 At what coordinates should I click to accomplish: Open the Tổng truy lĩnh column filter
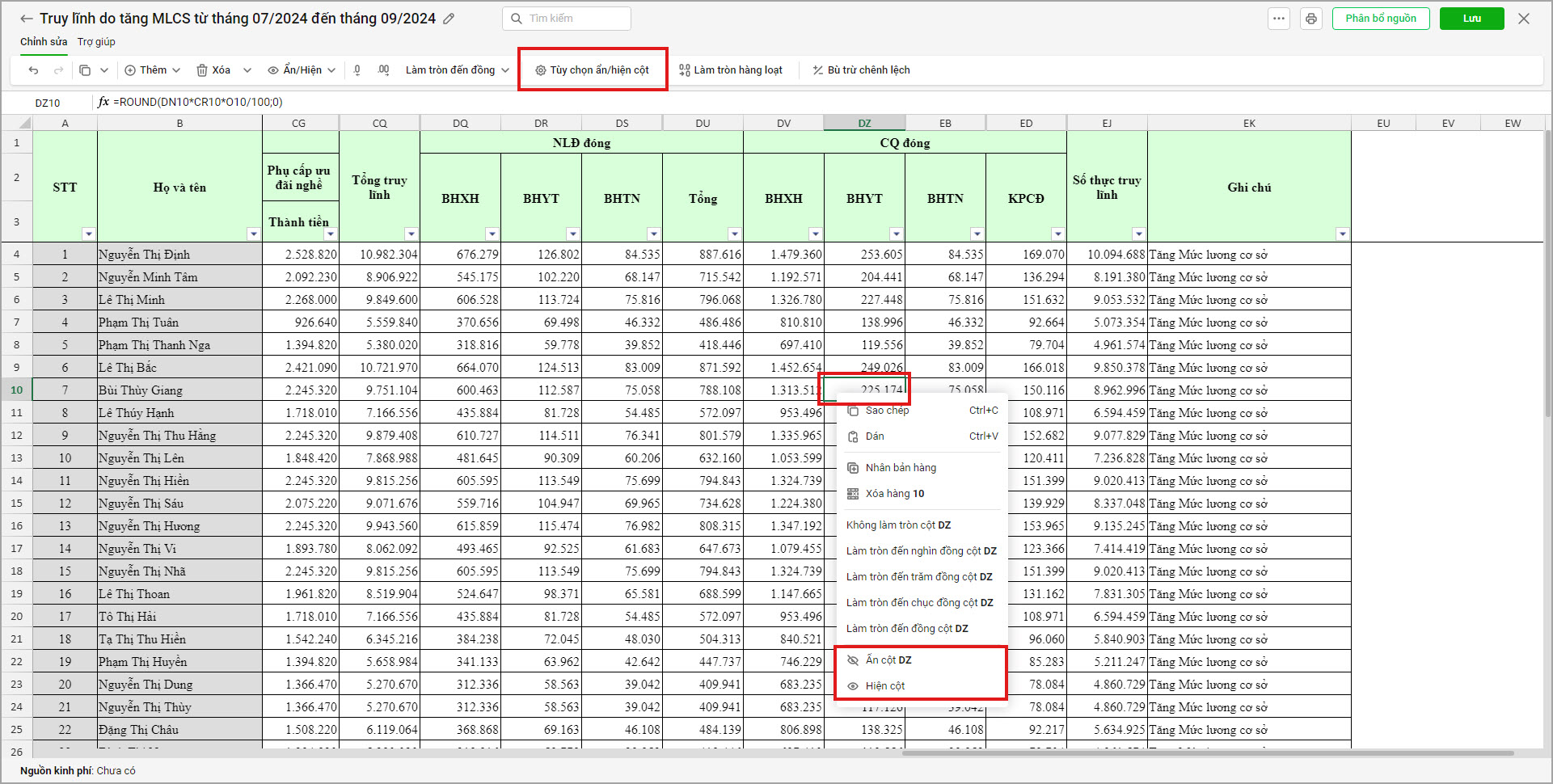411,234
